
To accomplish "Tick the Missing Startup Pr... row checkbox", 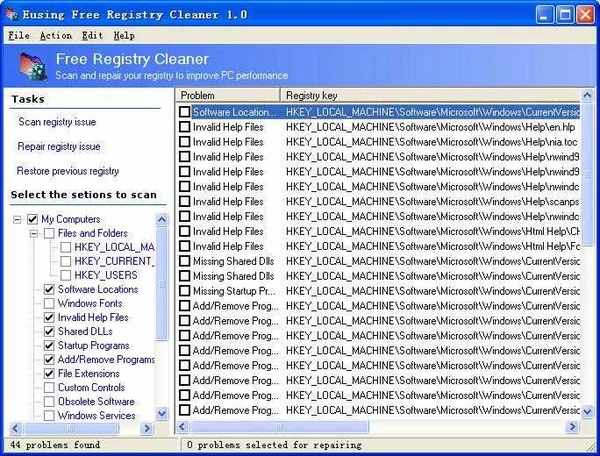I will click(x=184, y=291).
